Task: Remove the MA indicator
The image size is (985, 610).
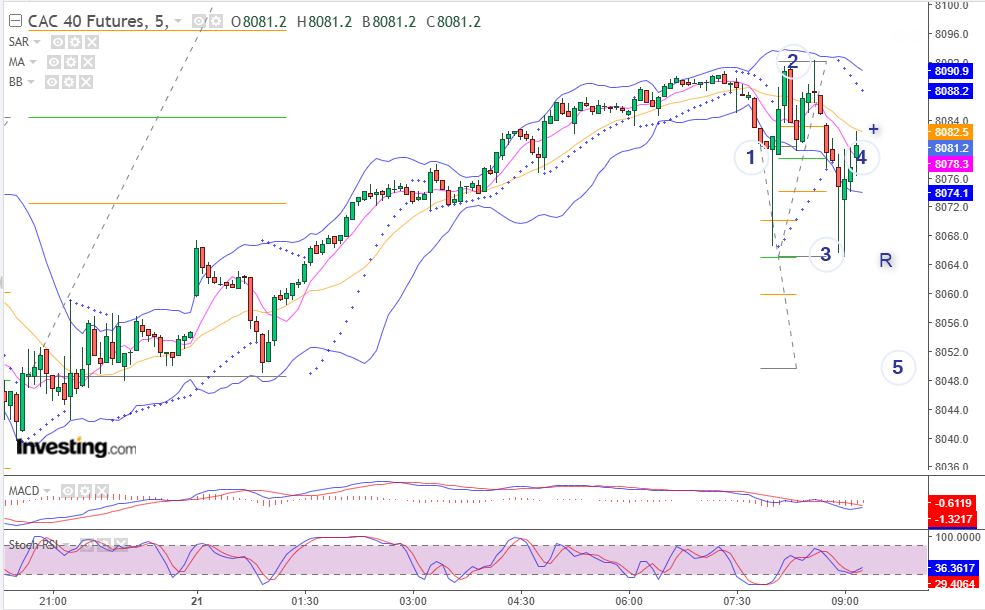Action: tap(88, 62)
